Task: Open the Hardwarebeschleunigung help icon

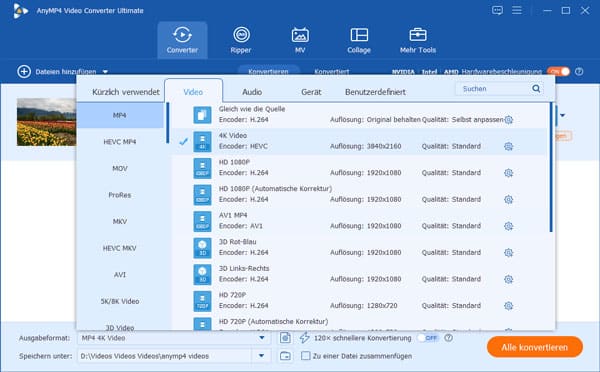Action: click(579, 72)
